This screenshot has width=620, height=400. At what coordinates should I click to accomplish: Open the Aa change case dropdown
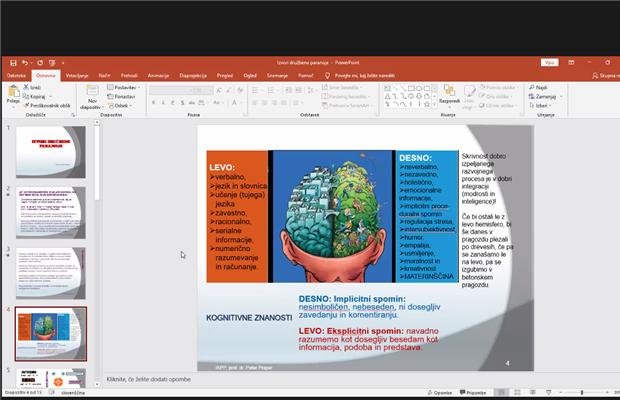217,103
